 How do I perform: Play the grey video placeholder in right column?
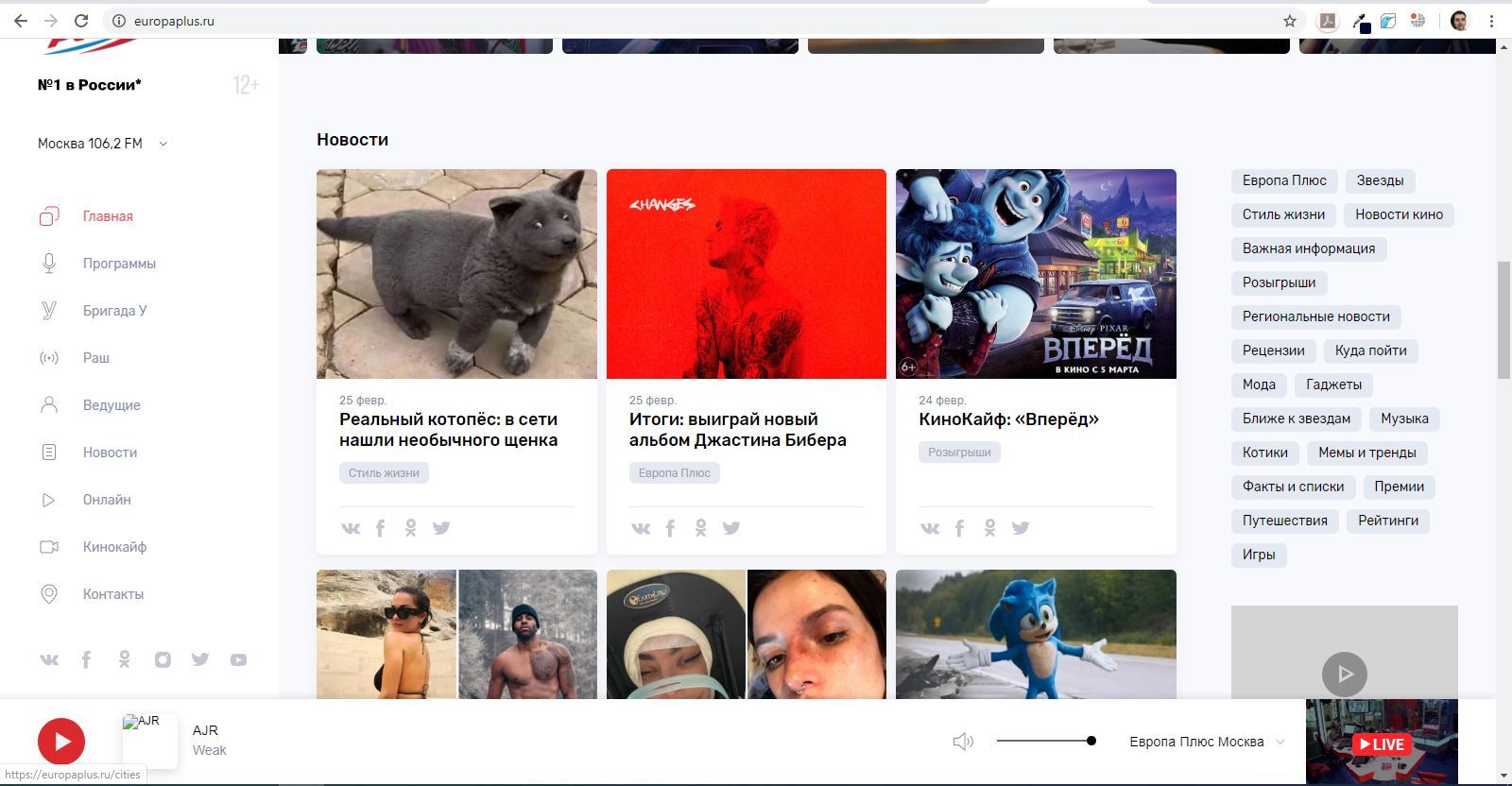(x=1345, y=675)
